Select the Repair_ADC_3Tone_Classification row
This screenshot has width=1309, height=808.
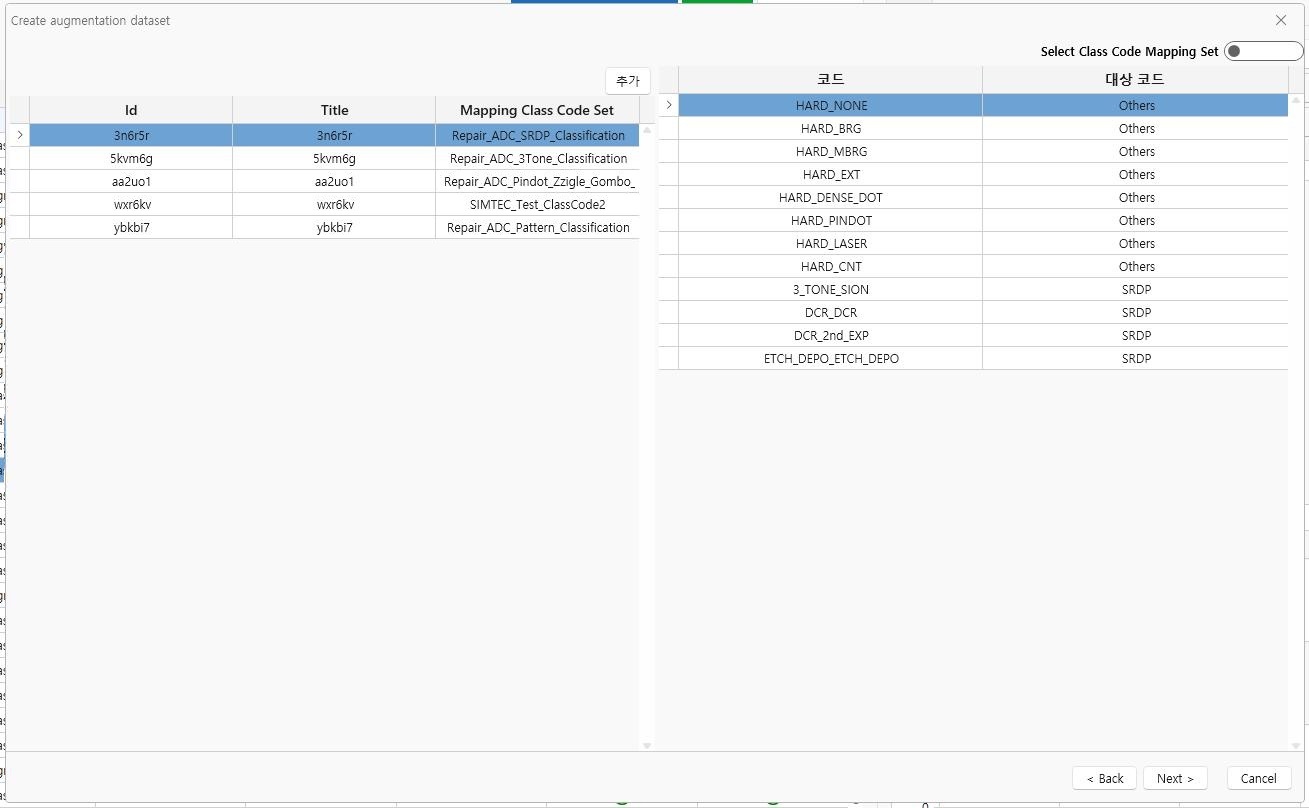click(538, 158)
